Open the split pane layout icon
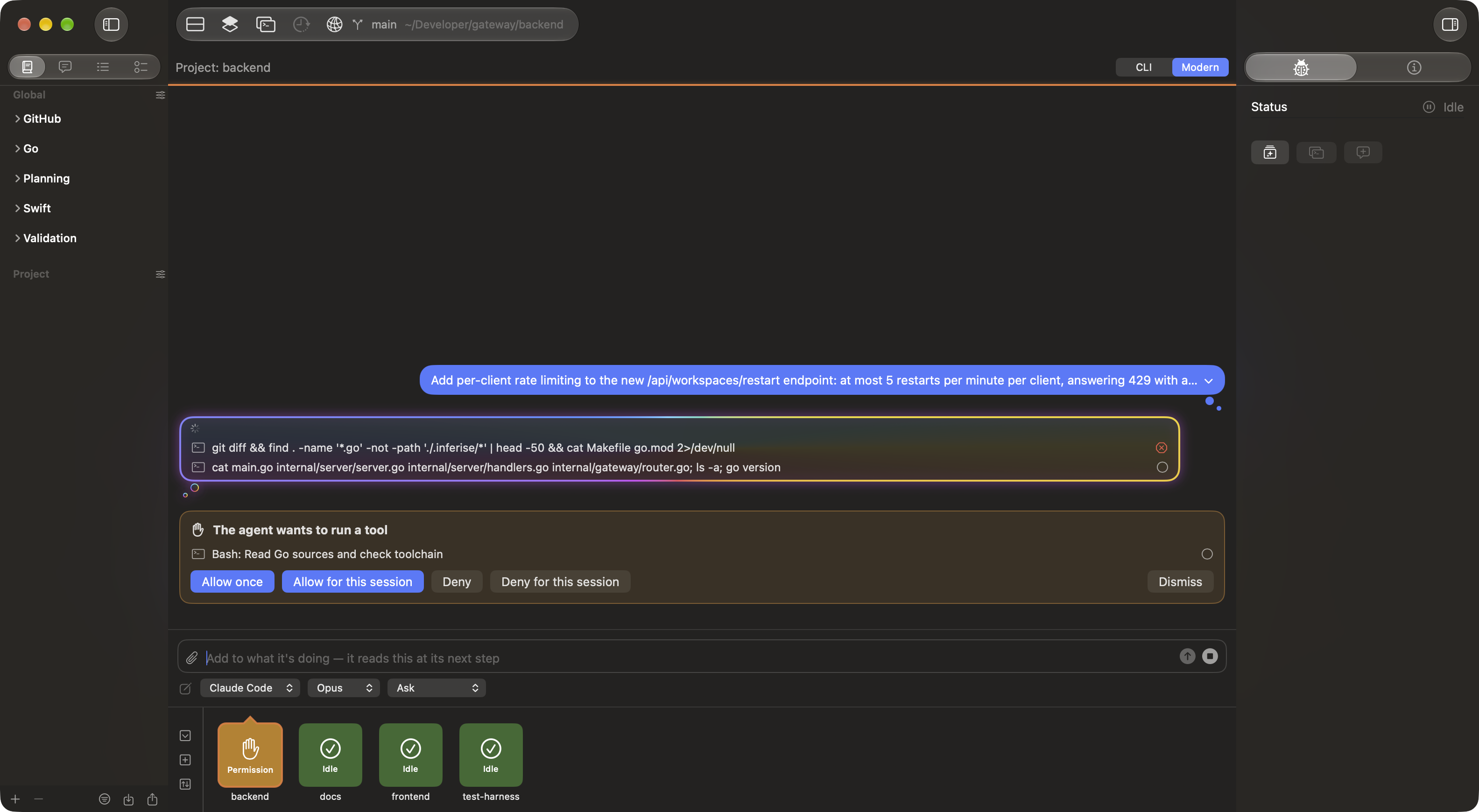This screenshot has width=1479, height=812. point(195,25)
